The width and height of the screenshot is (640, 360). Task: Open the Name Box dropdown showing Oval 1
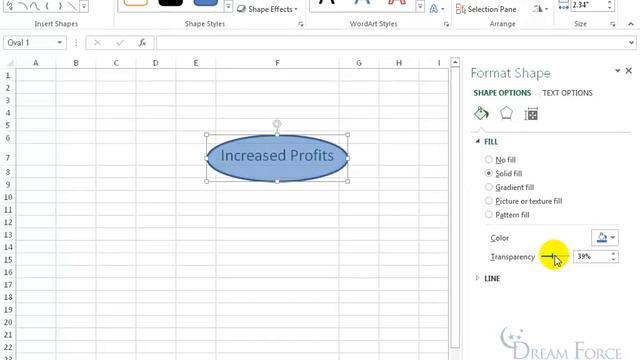point(60,42)
